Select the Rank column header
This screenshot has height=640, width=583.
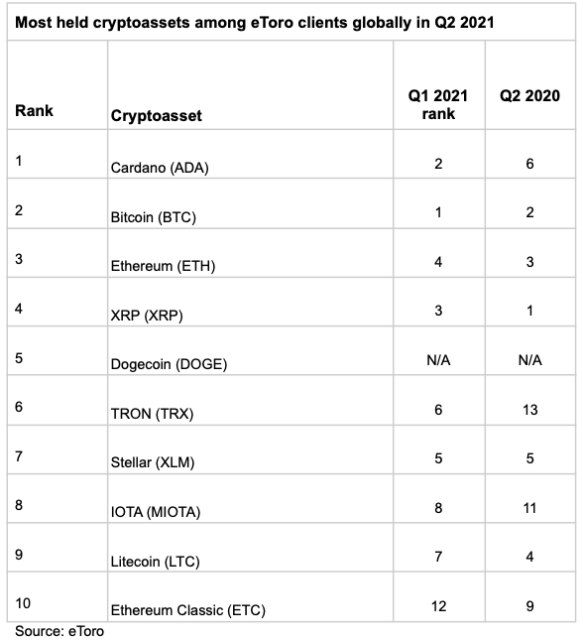point(34,111)
